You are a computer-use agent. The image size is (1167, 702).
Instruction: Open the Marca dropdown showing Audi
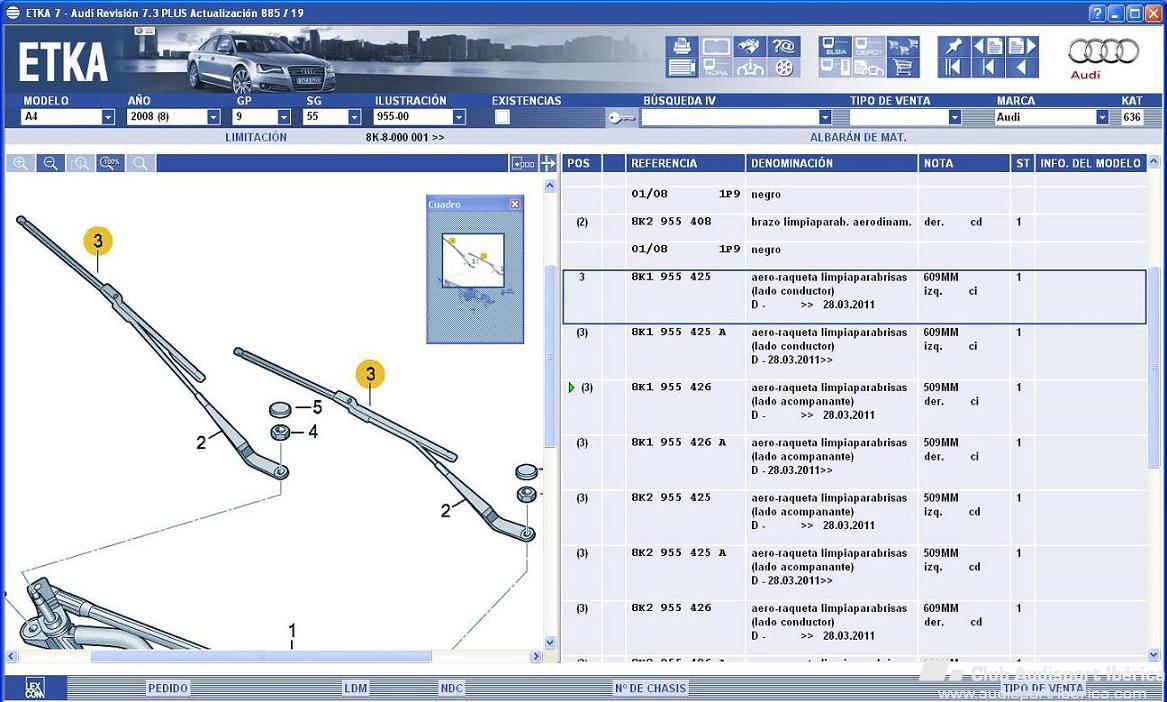(x=1102, y=117)
